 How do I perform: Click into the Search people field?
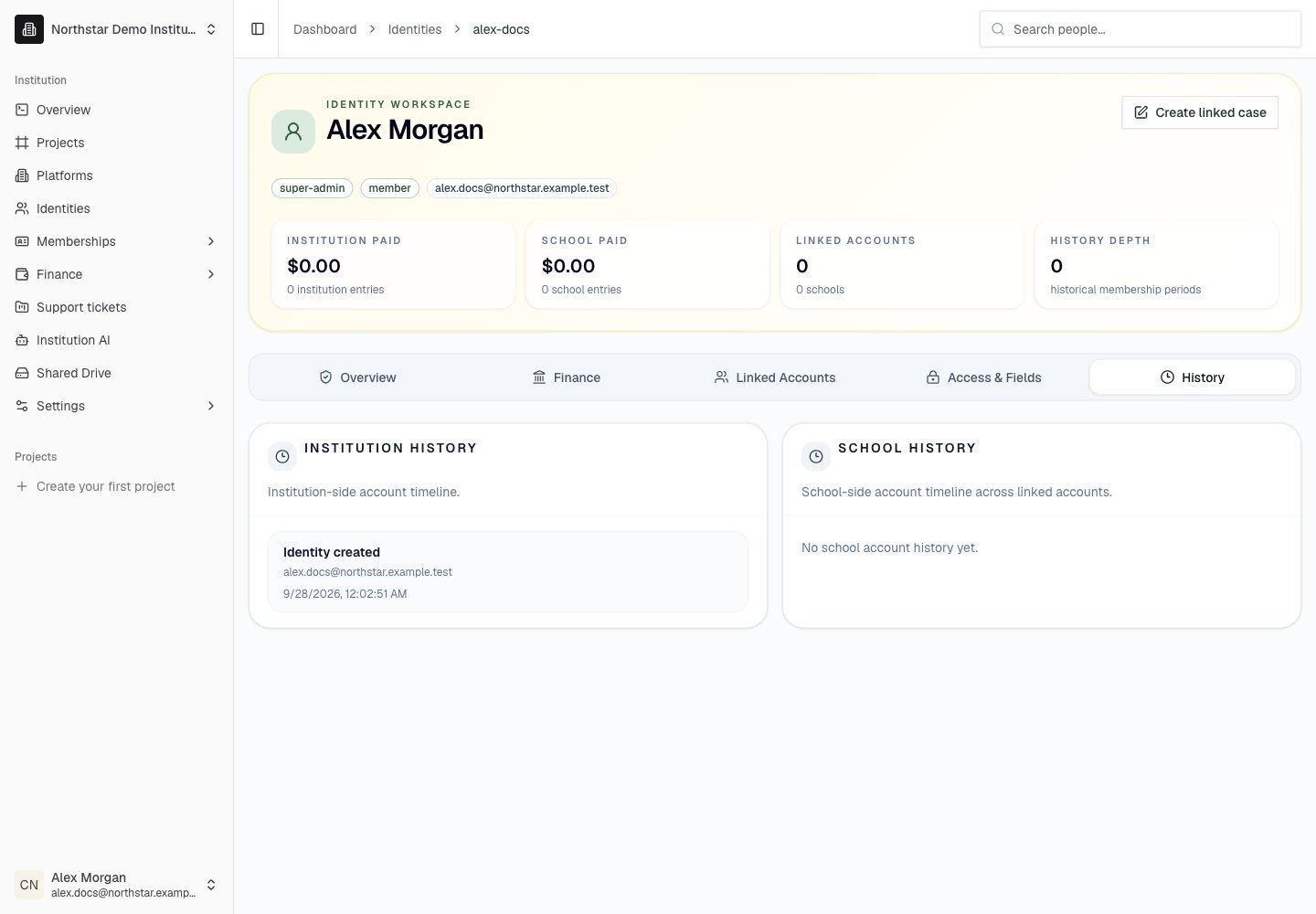pos(1141,29)
